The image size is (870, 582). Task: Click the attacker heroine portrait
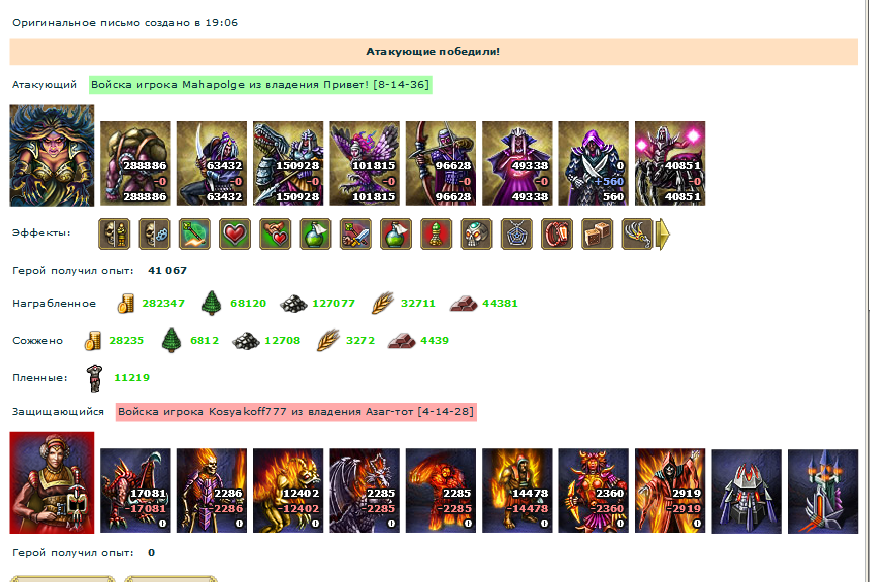click(52, 156)
